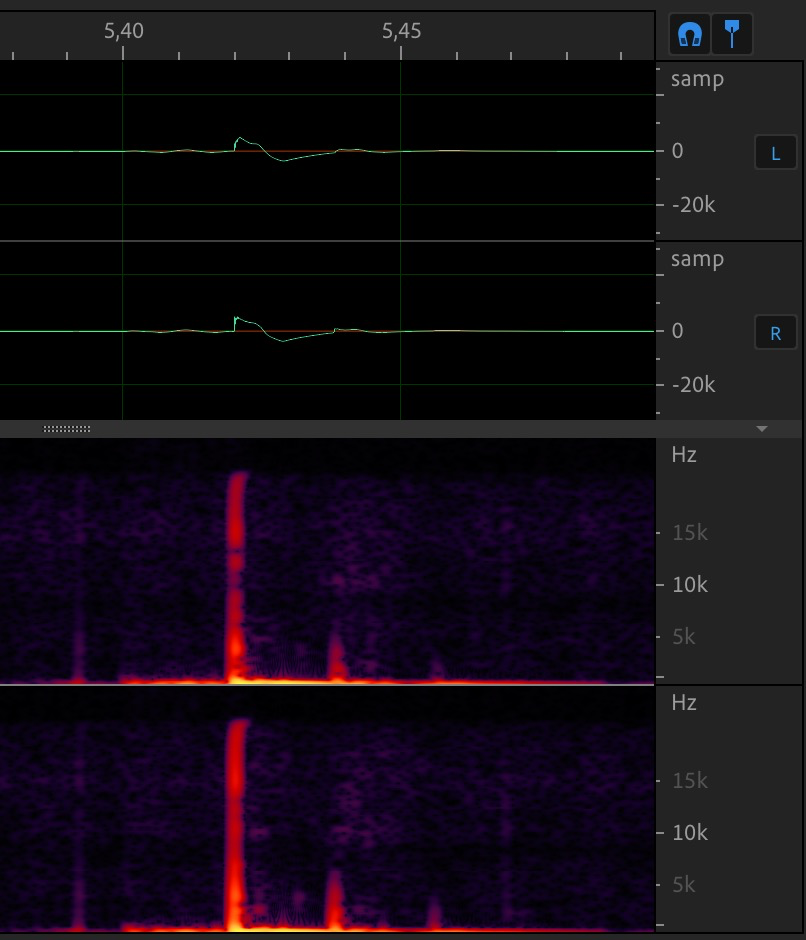
Task: Click the upper spectrogram 'Hz' scale label
Action: (x=684, y=454)
